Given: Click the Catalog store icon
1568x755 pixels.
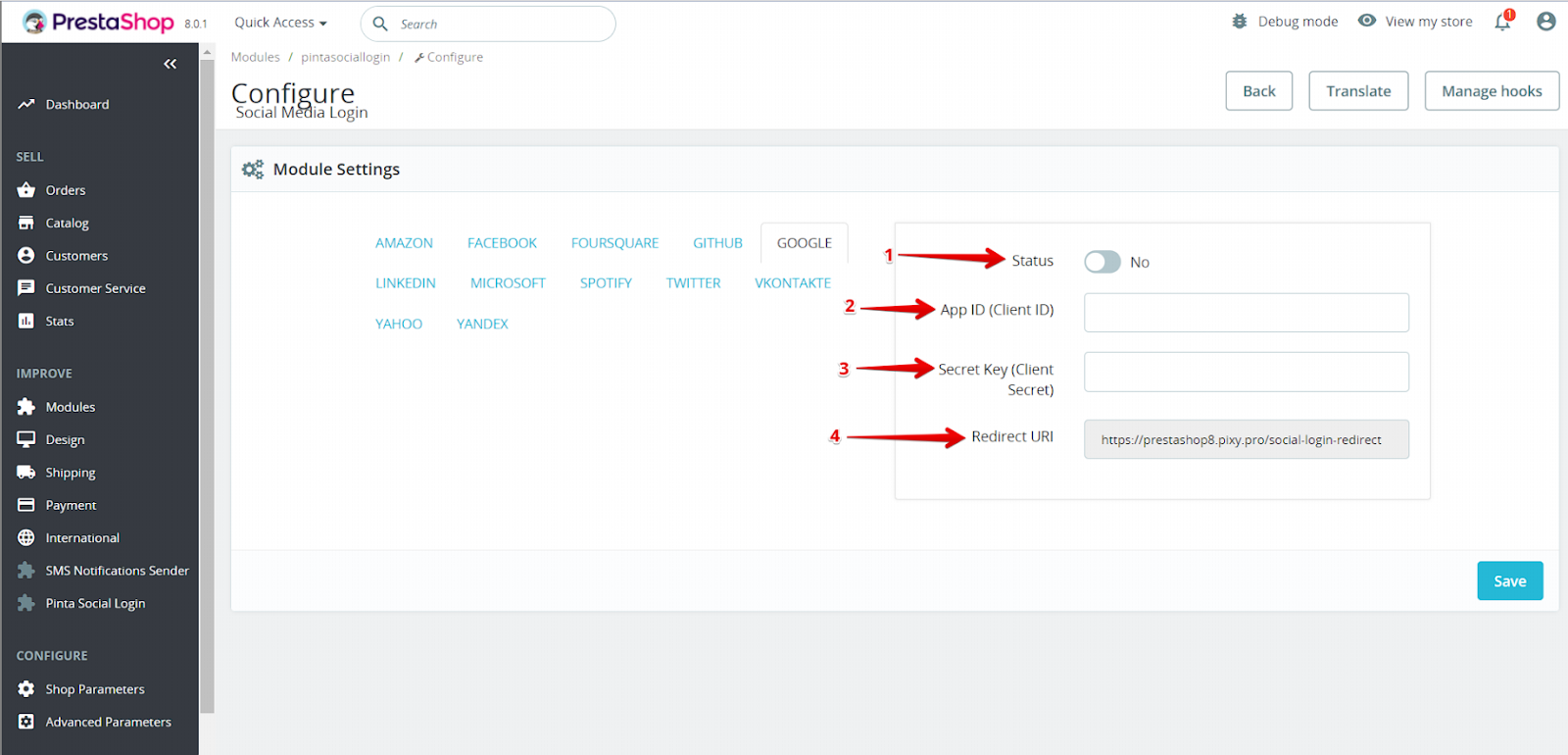Looking at the screenshot, I should coord(26,223).
